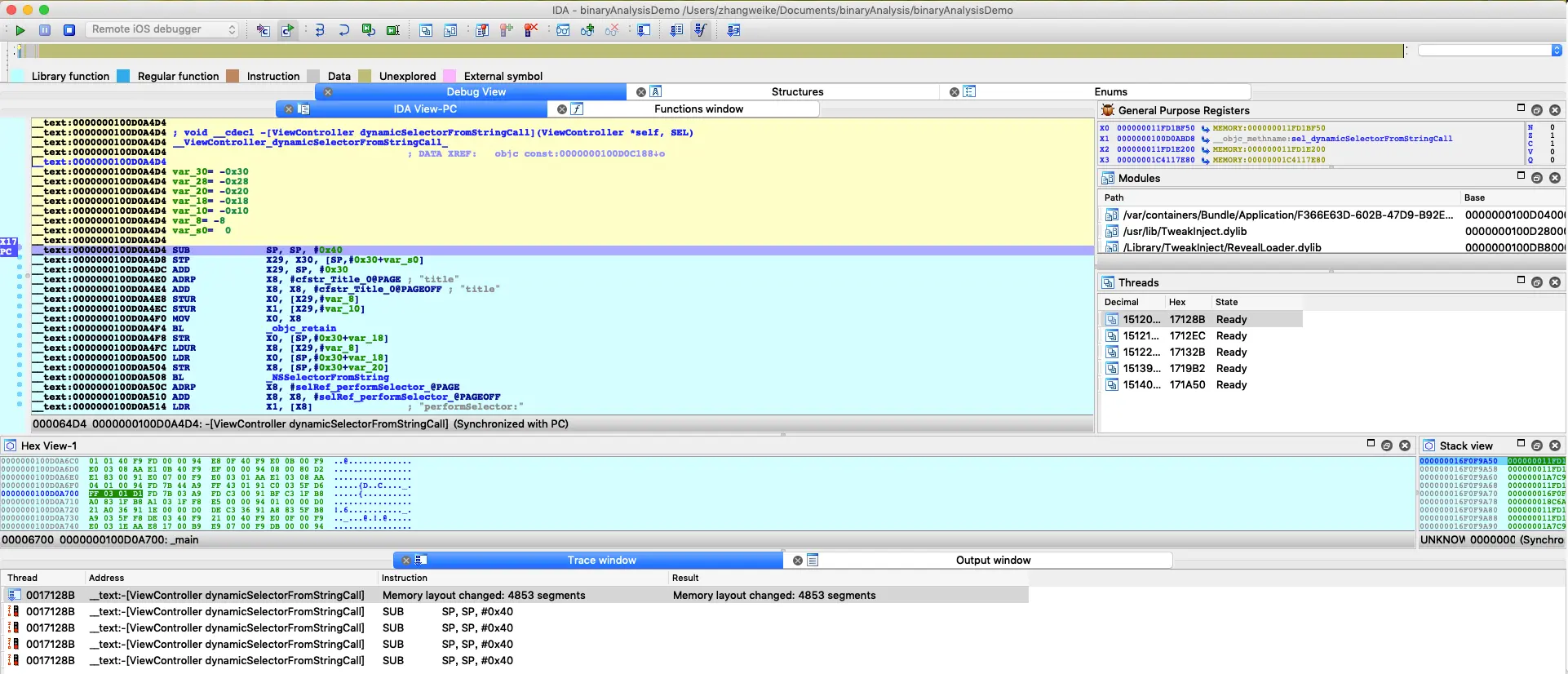Click Run to cursor toolbar icon
1568x674 pixels.
pyautogui.click(x=393, y=30)
